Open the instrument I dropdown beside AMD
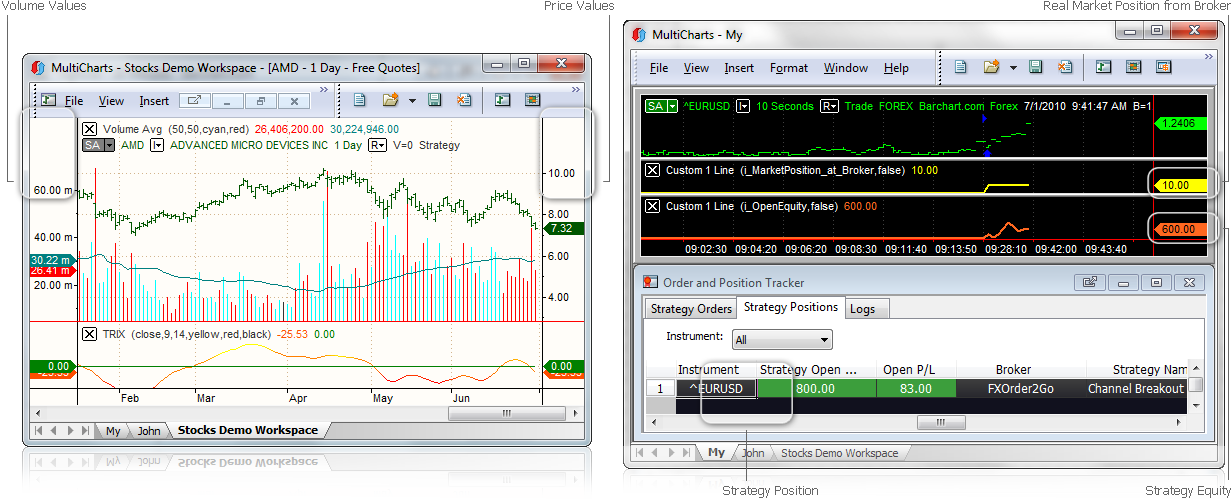Screen dimensions: 1232x499 click(157, 145)
